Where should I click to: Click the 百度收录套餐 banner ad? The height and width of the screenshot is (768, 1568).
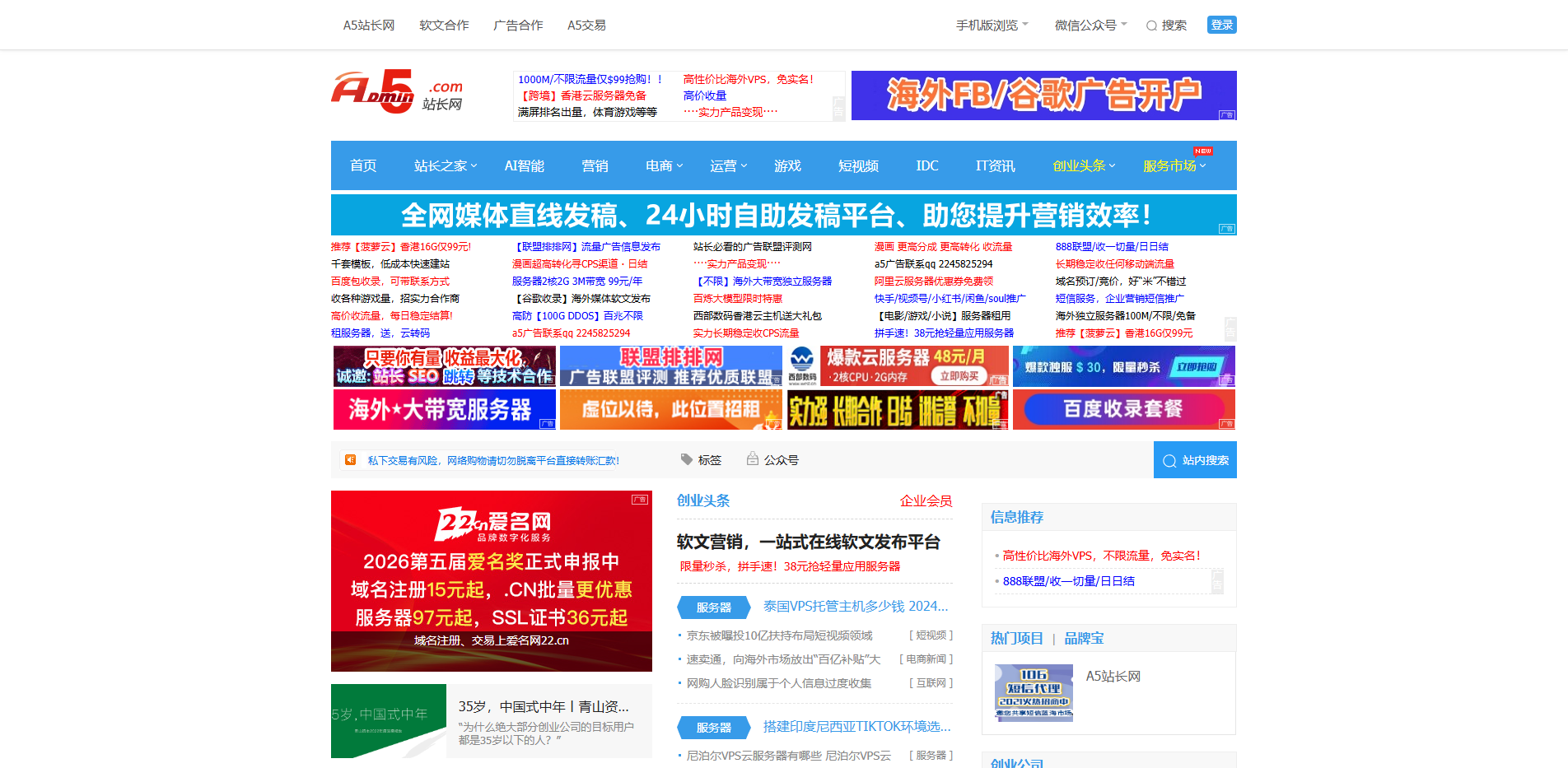[1123, 409]
